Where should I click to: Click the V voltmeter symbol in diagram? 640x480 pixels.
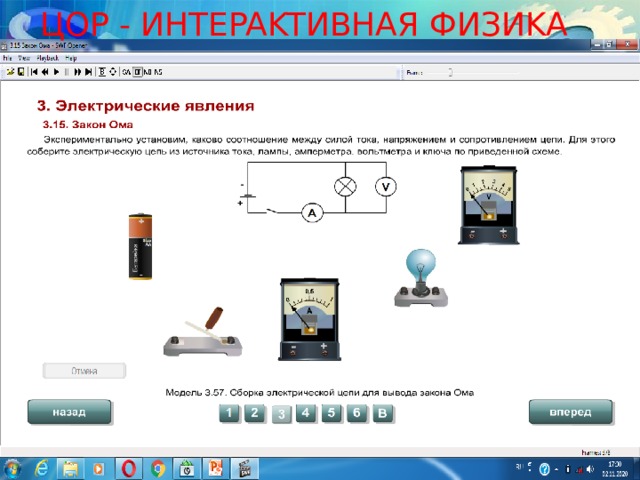click(386, 187)
